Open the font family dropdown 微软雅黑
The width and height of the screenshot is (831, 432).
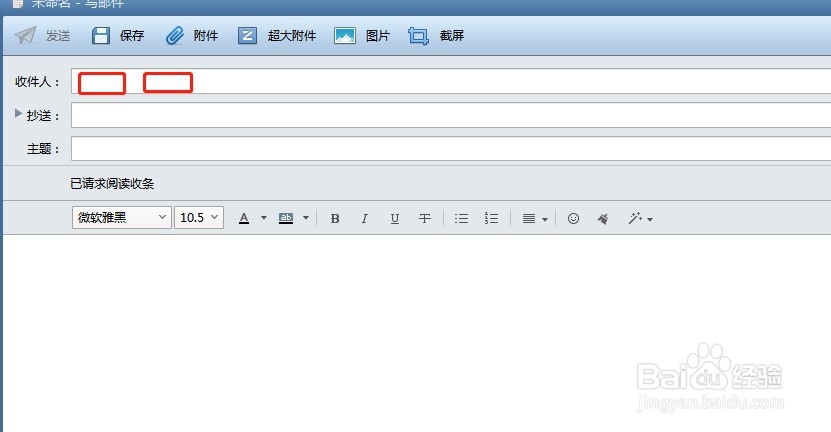point(121,217)
